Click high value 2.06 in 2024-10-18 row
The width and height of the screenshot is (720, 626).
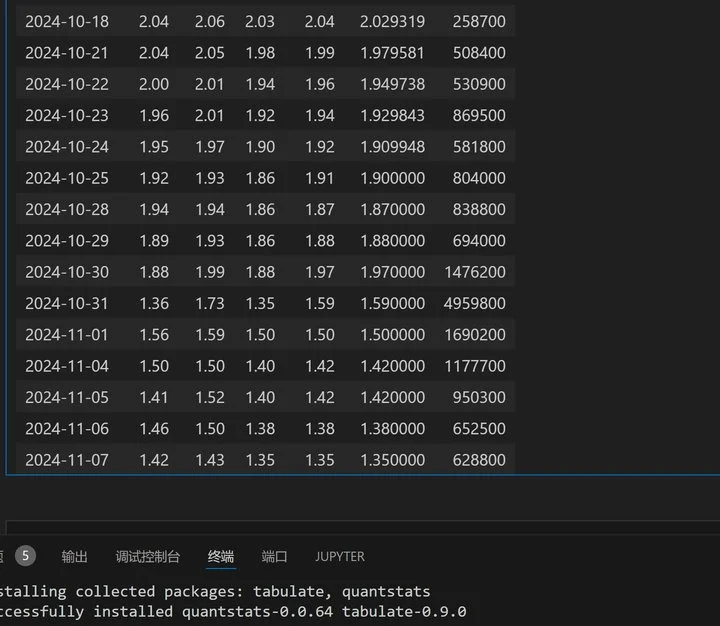pyautogui.click(x=210, y=22)
